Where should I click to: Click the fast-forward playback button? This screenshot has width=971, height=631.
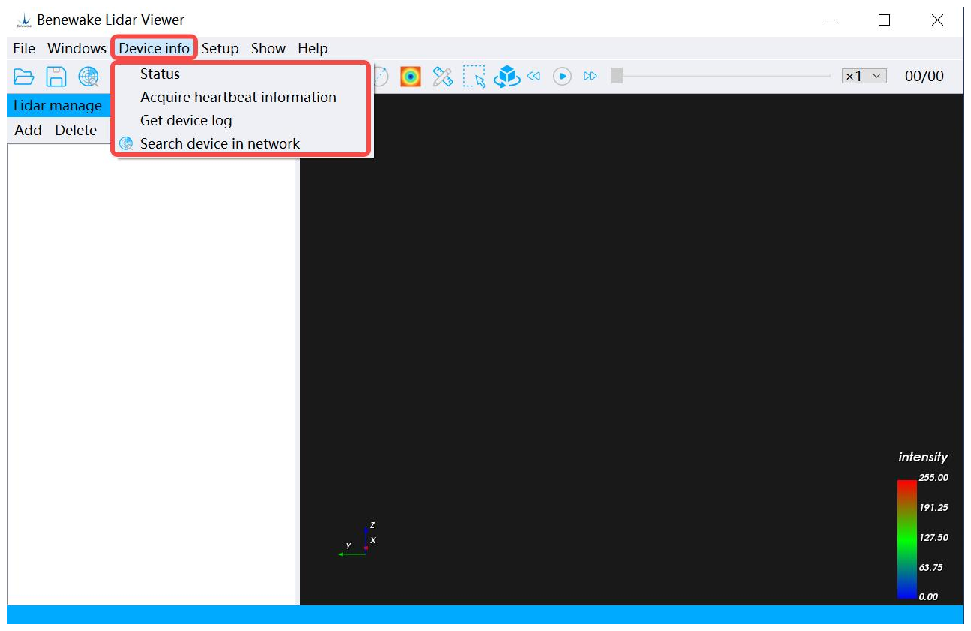(590, 76)
